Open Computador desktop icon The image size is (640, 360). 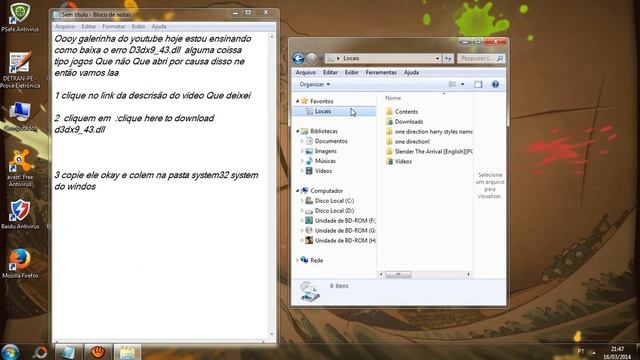20,117
